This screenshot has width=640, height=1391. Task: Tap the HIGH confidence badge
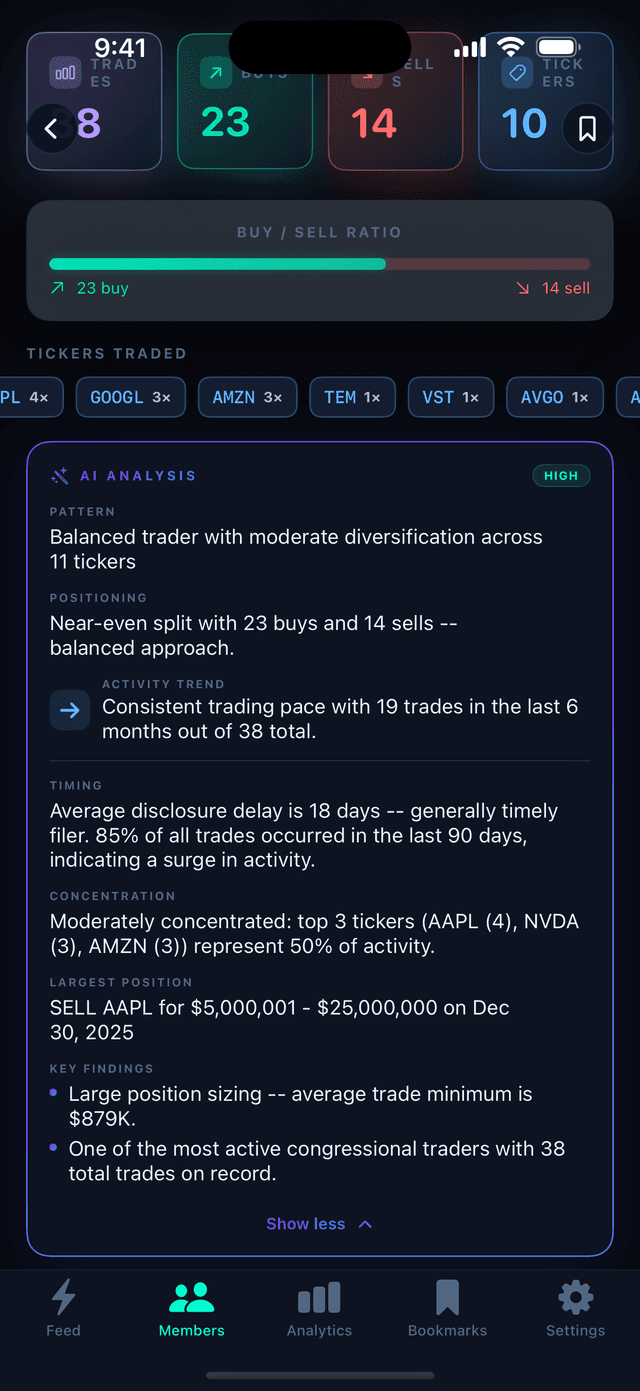pos(561,475)
